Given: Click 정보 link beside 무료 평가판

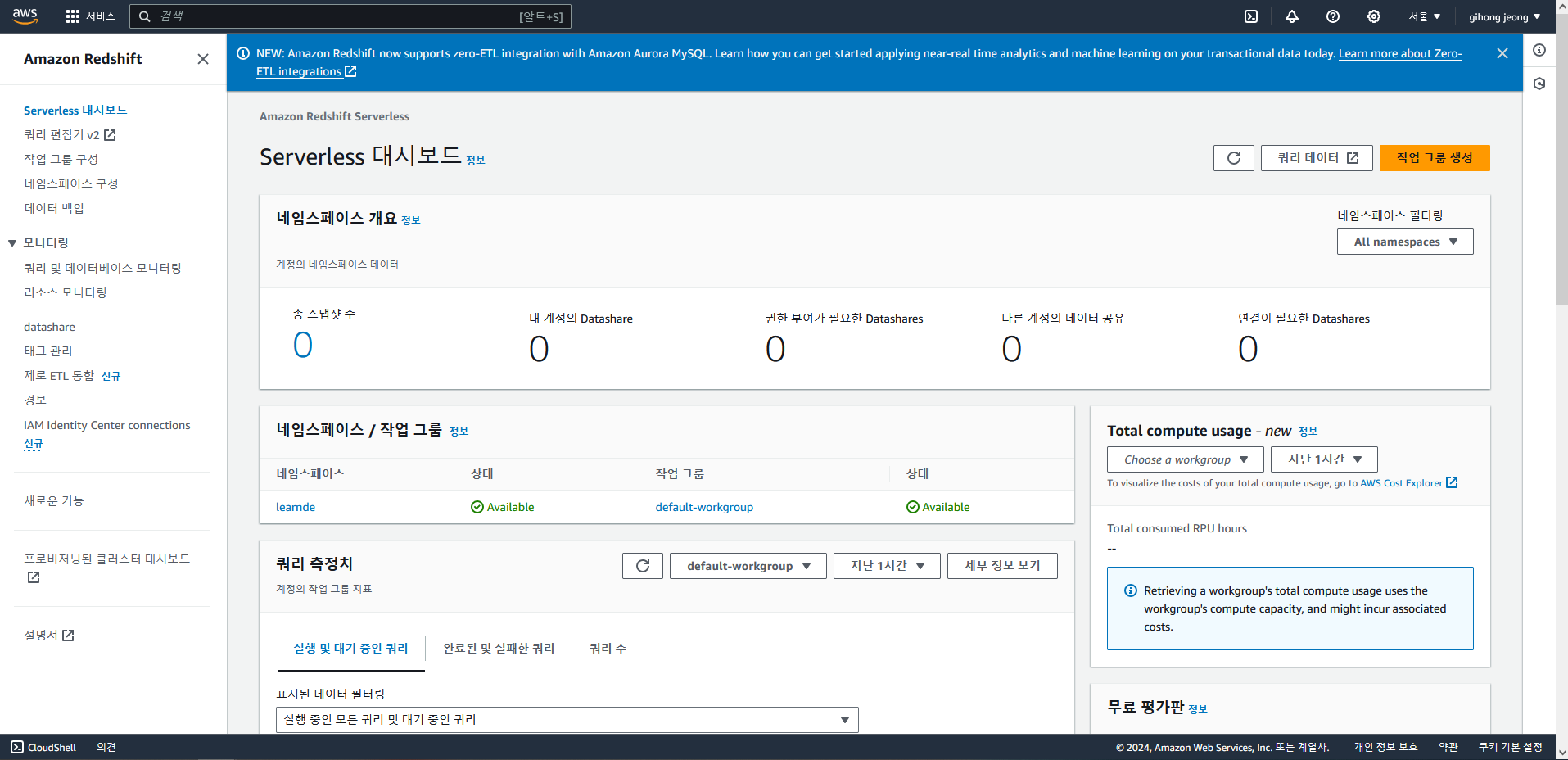Looking at the screenshot, I should tap(1198, 709).
